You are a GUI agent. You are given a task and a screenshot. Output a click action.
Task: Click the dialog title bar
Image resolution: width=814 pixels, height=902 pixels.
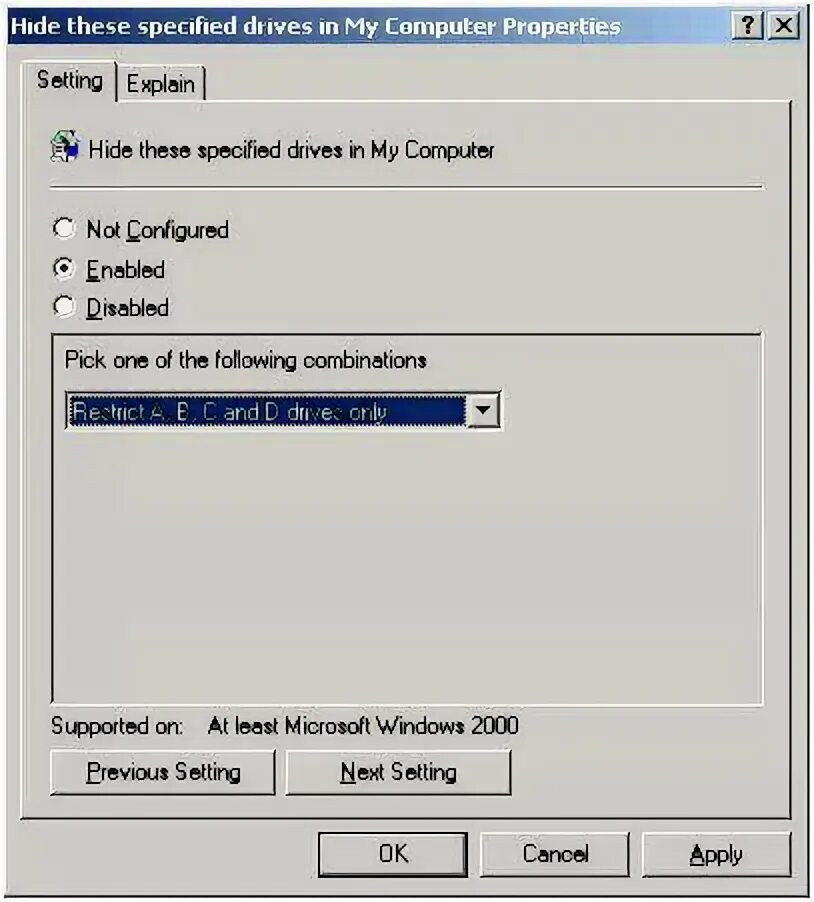(368, 26)
